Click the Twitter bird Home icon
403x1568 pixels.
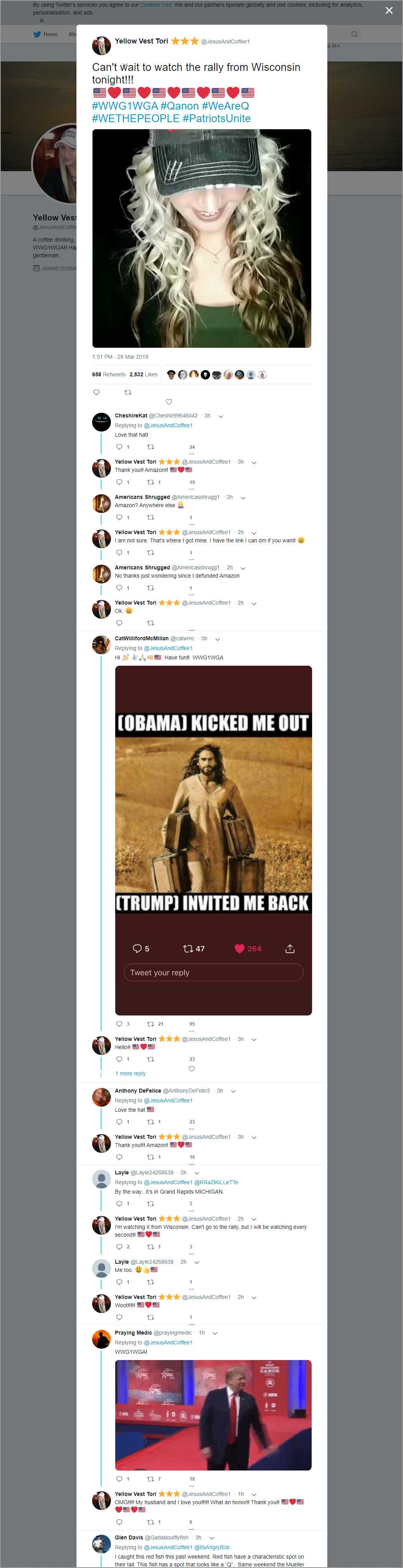(x=37, y=34)
